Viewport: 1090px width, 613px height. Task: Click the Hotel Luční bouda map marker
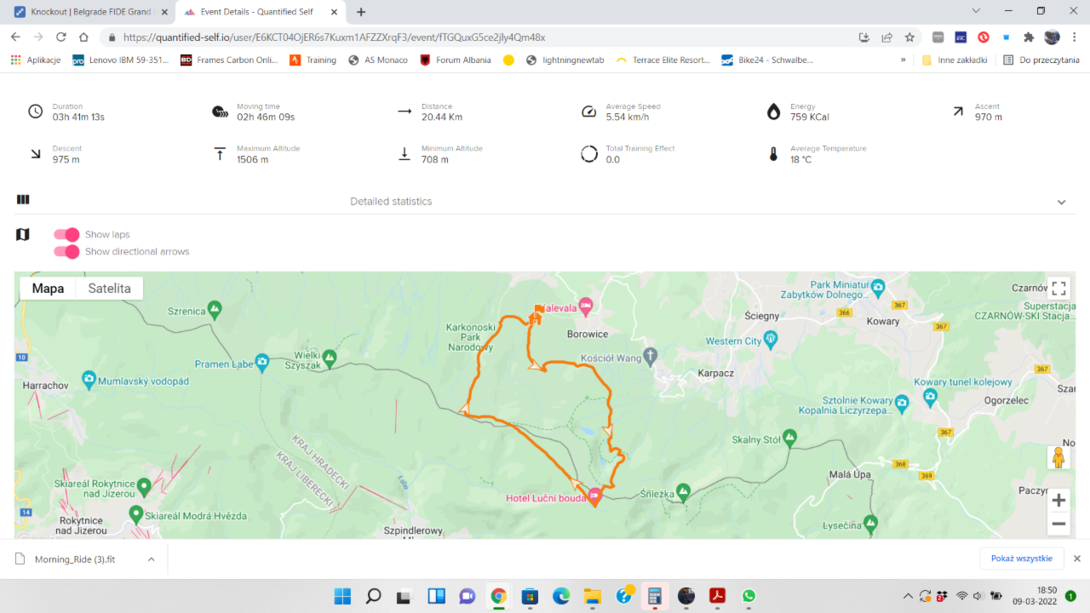[x=594, y=496]
